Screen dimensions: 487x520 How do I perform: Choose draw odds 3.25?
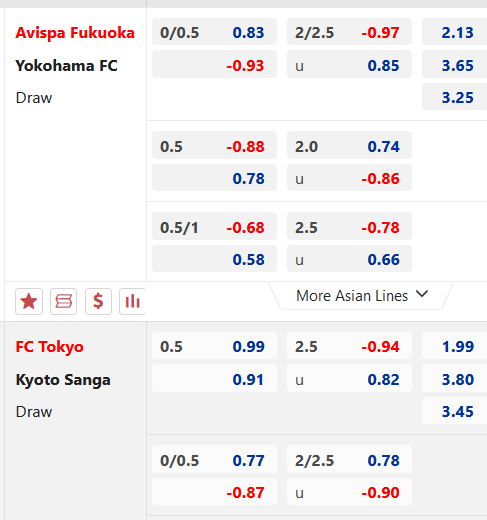click(455, 97)
